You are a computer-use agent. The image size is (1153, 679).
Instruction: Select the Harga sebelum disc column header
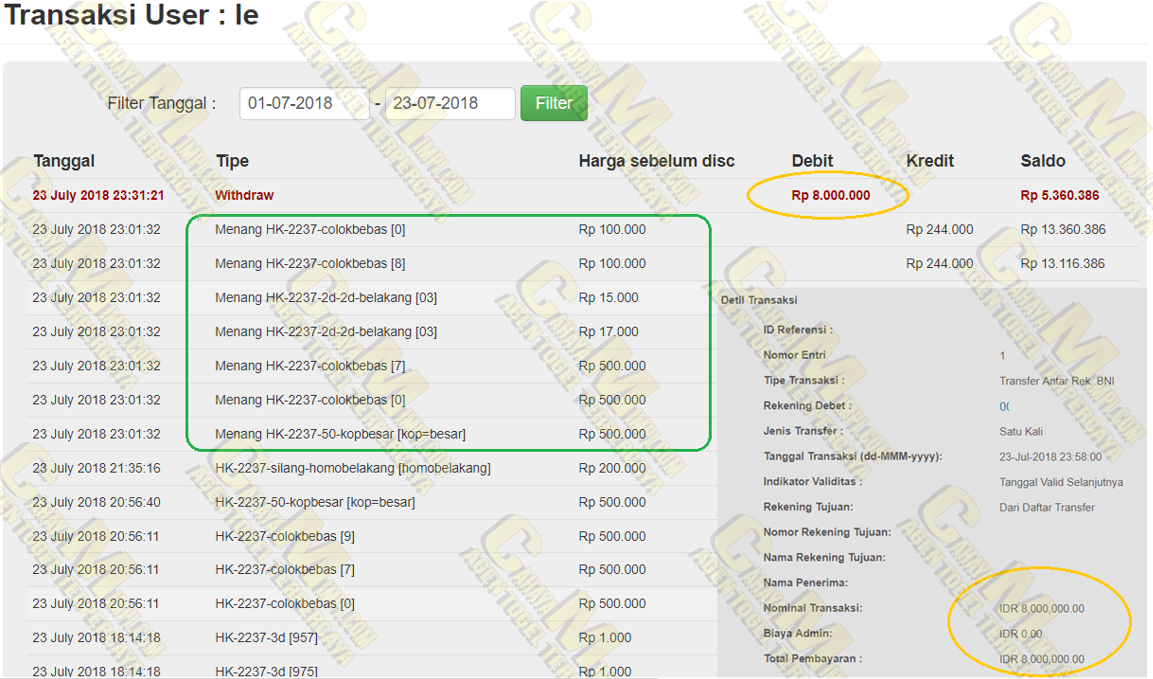tap(656, 161)
